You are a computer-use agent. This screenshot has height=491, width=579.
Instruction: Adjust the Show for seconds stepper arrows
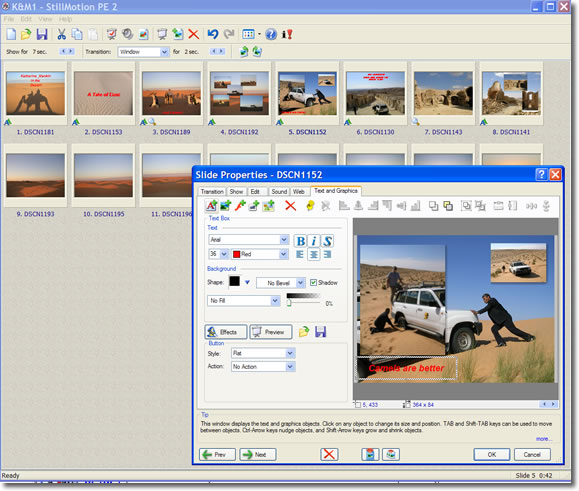(67, 51)
